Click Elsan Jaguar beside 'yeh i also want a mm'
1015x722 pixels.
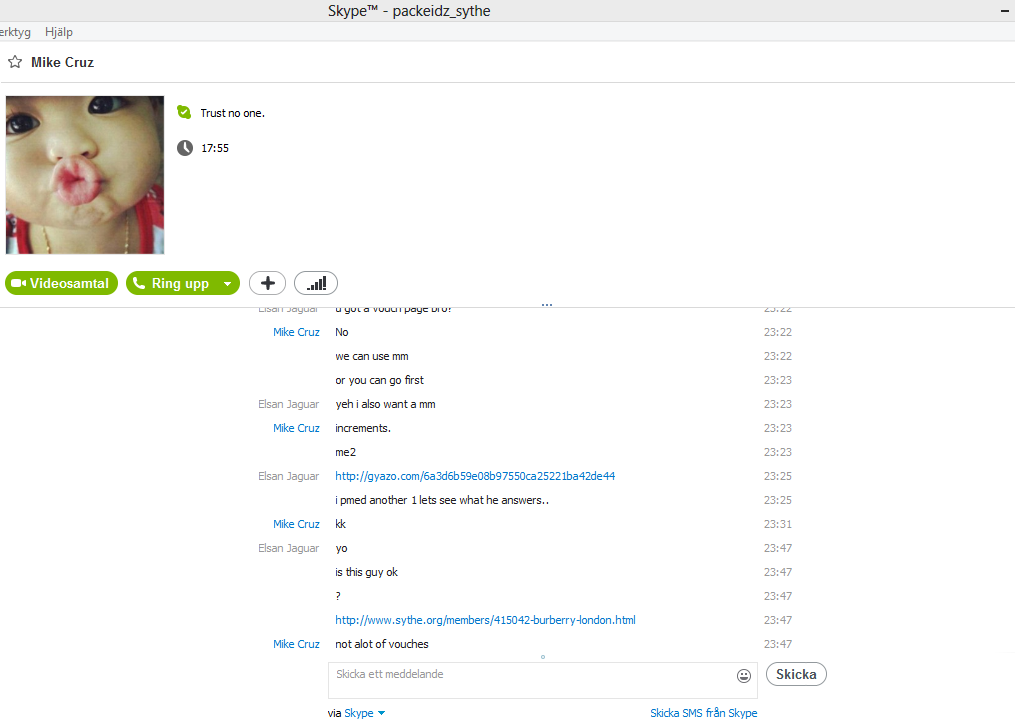(x=289, y=404)
